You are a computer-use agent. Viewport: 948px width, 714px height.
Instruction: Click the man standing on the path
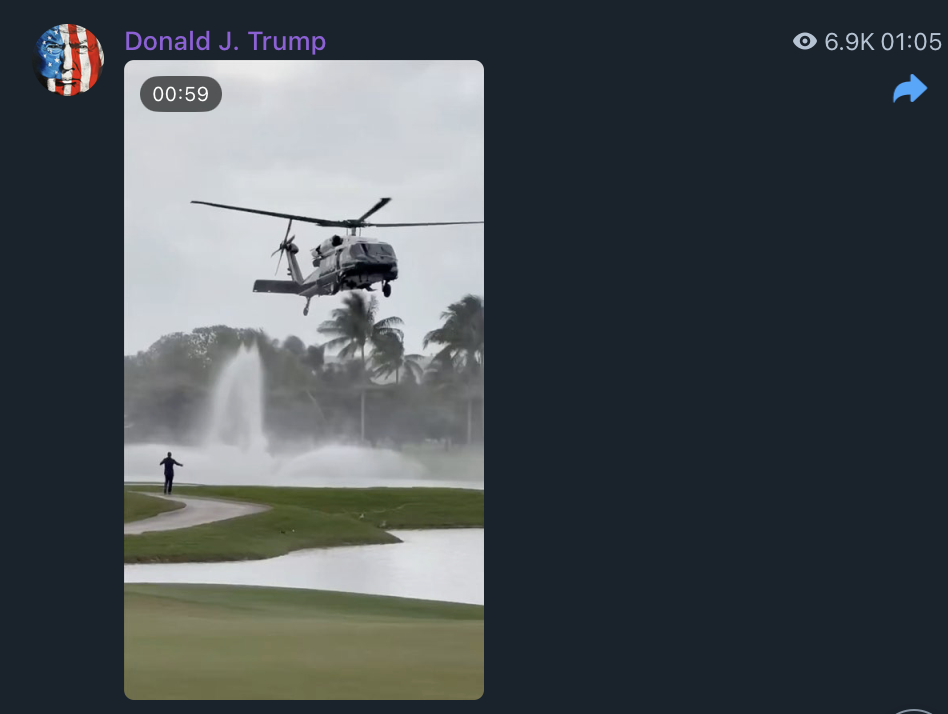(169, 473)
